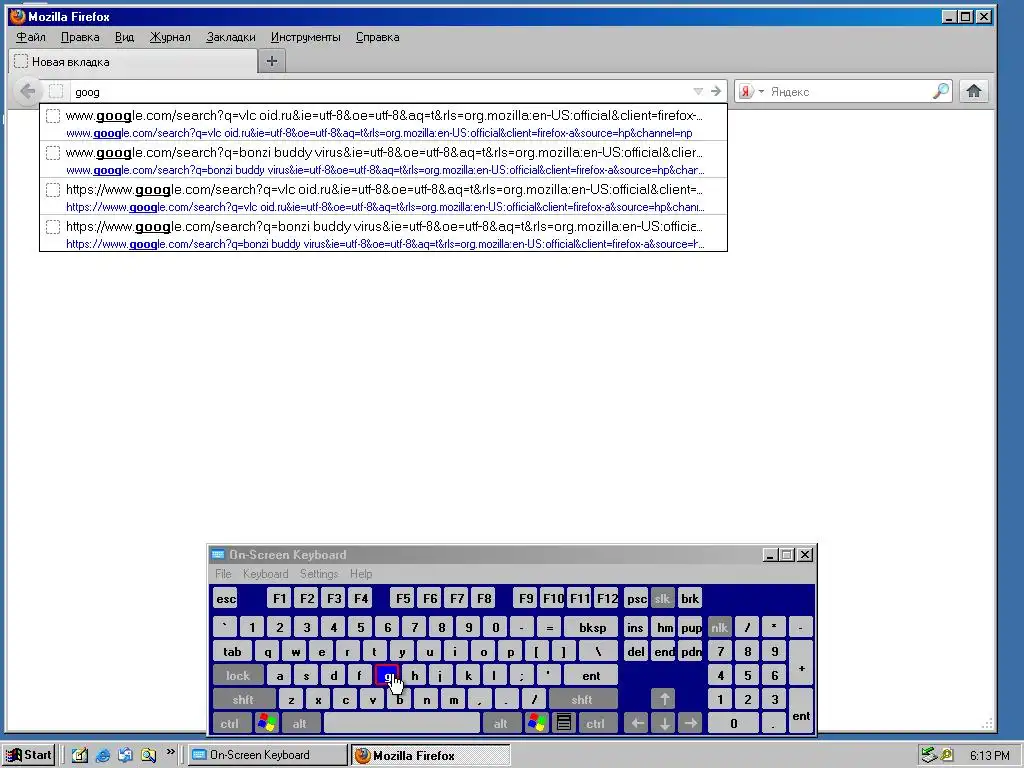1024x768 pixels.
Task: Click the tab key on On-Screen Keyboard
Action: 232,651
